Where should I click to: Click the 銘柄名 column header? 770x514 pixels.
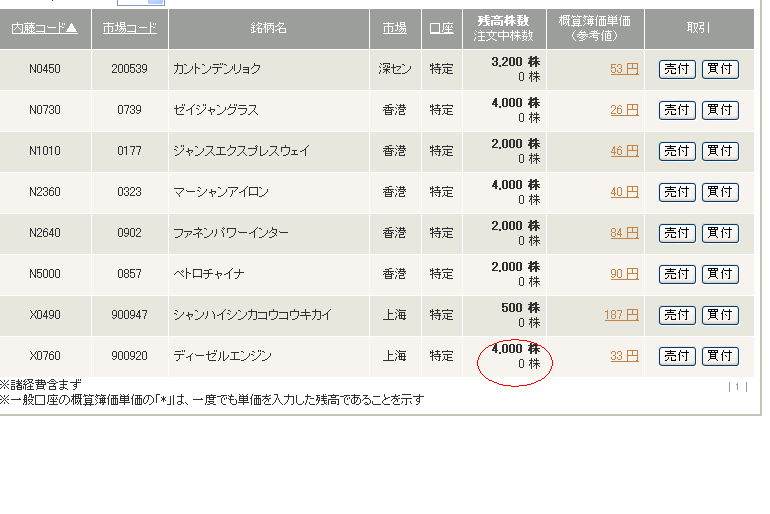point(269,28)
